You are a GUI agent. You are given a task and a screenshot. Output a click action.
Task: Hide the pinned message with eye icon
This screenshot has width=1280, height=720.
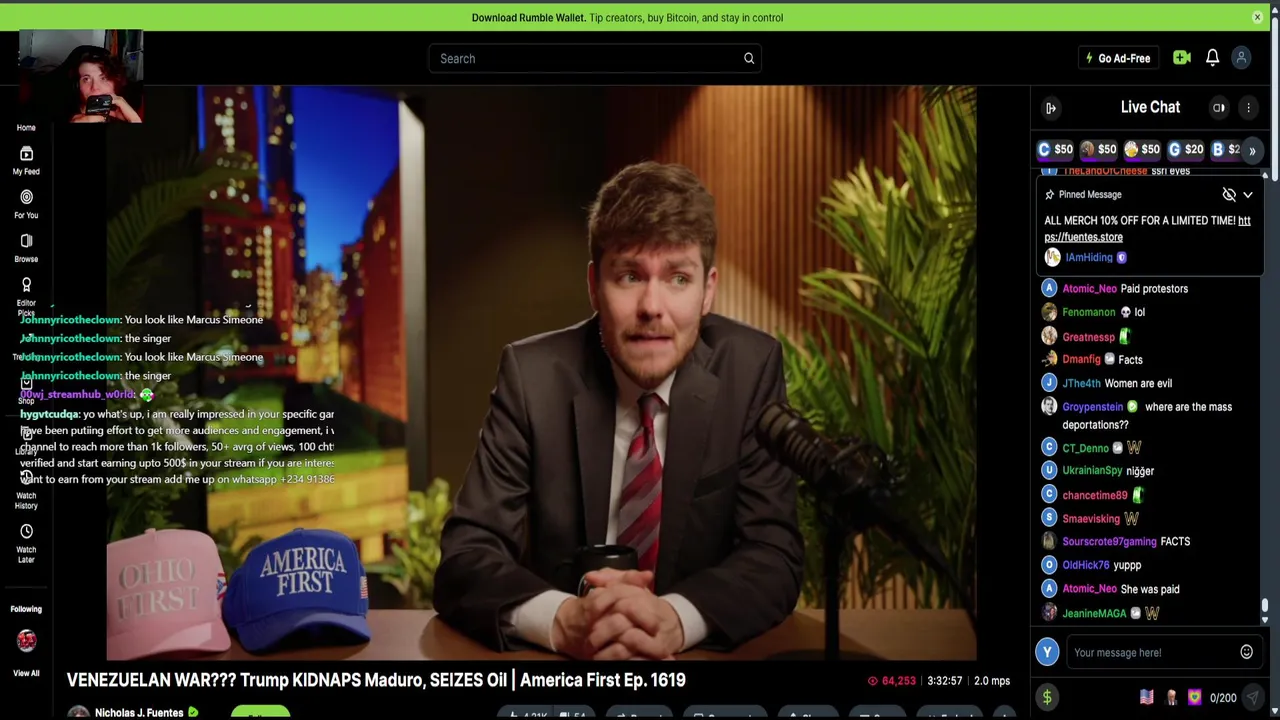click(x=1229, y=194)
